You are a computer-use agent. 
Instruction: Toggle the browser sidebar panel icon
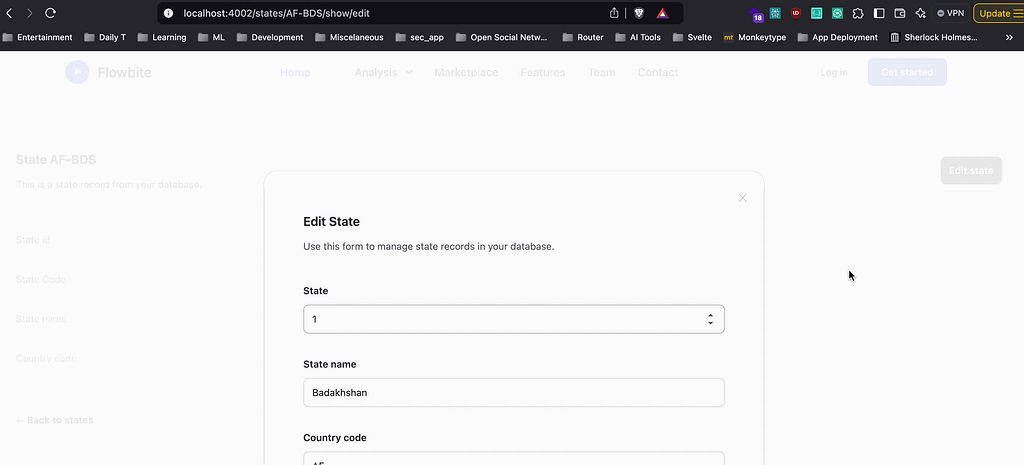(x=879, y=13)
